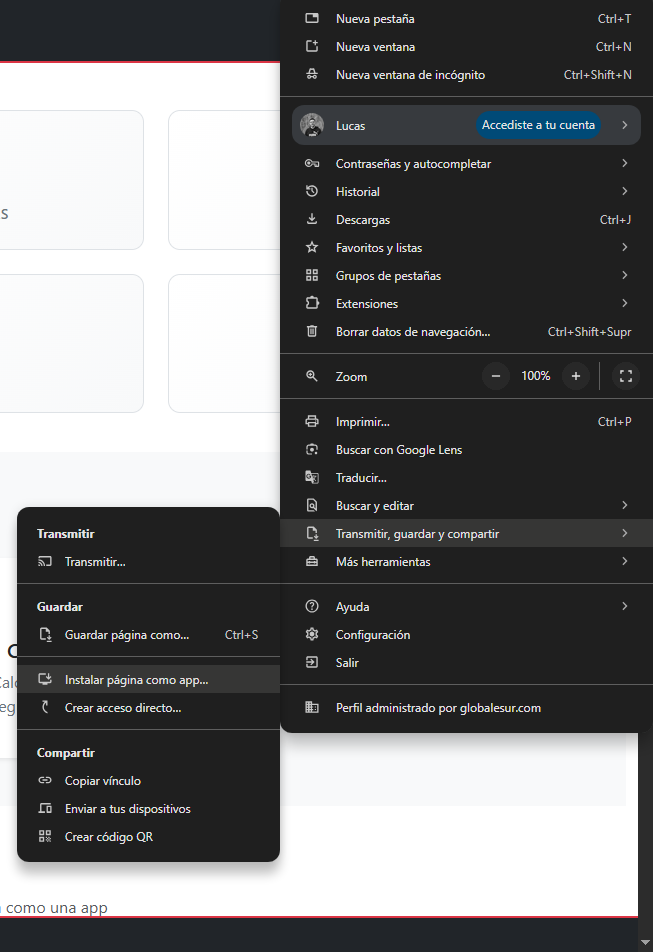653x952 pixels.
Task: Click the trash icon for clearing browsing data
Action: pyautogui.click(x=312, y=332)
